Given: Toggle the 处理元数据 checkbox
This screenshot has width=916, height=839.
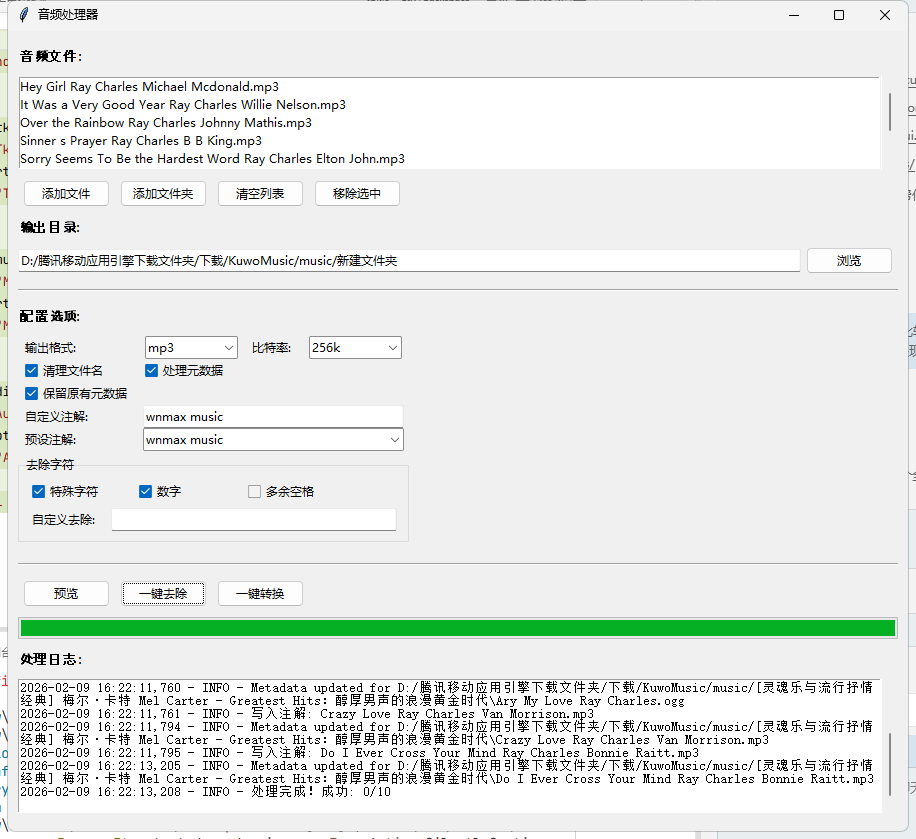Looking at the screenshot, I should [x=151, y=370].
